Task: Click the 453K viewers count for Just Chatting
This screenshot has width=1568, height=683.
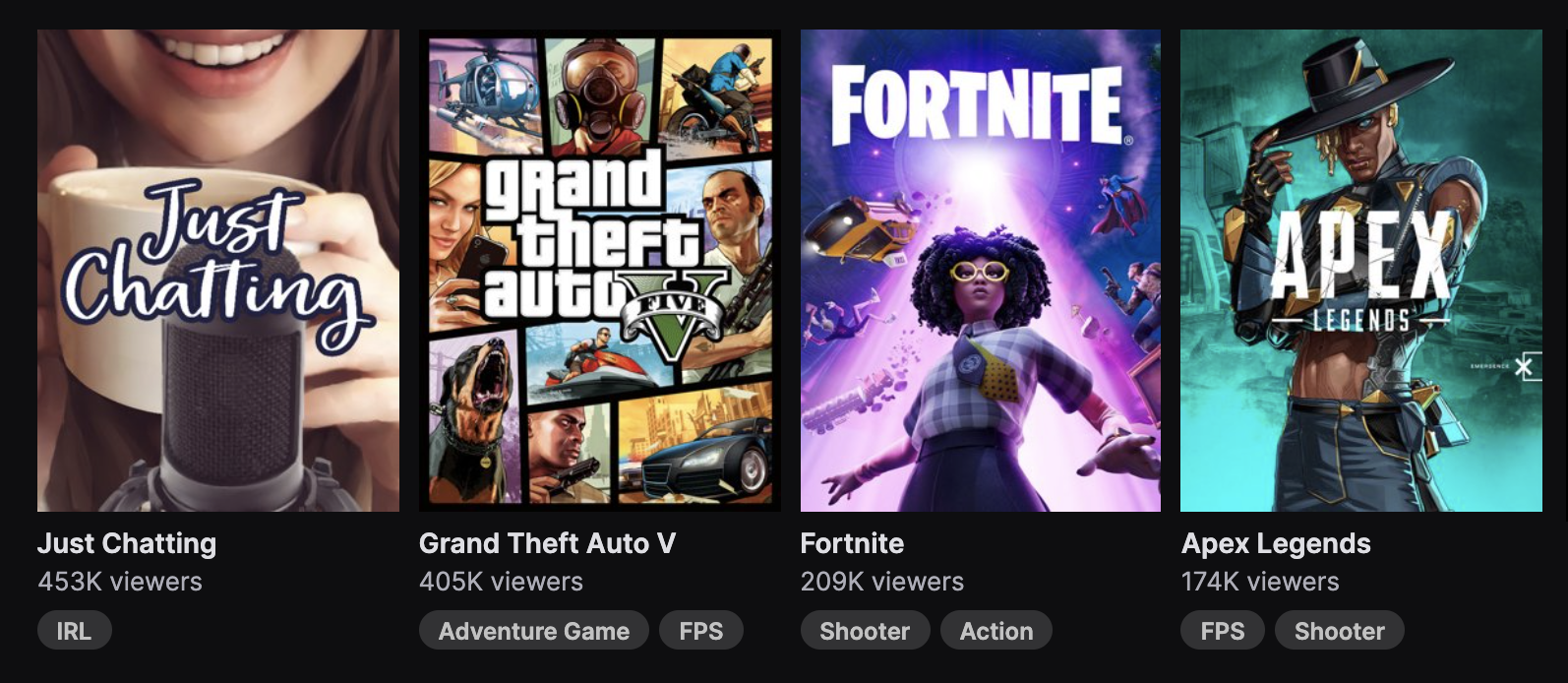Action: point(119,582)
